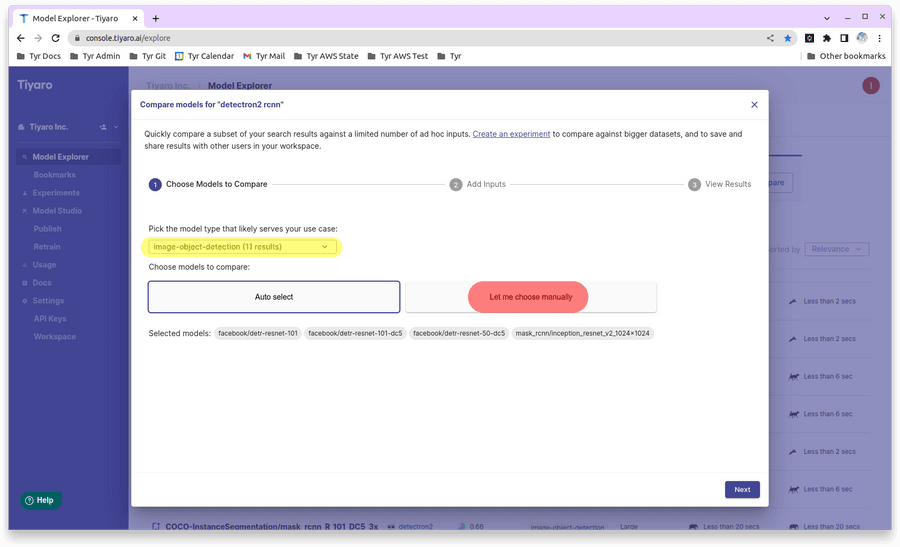Viewport: 900px width, 547px height.
Task: Click the COCO-InstanceSegmentation/mask_rcnn_R_101_DC5_3x result
Action: coord(271,526)
